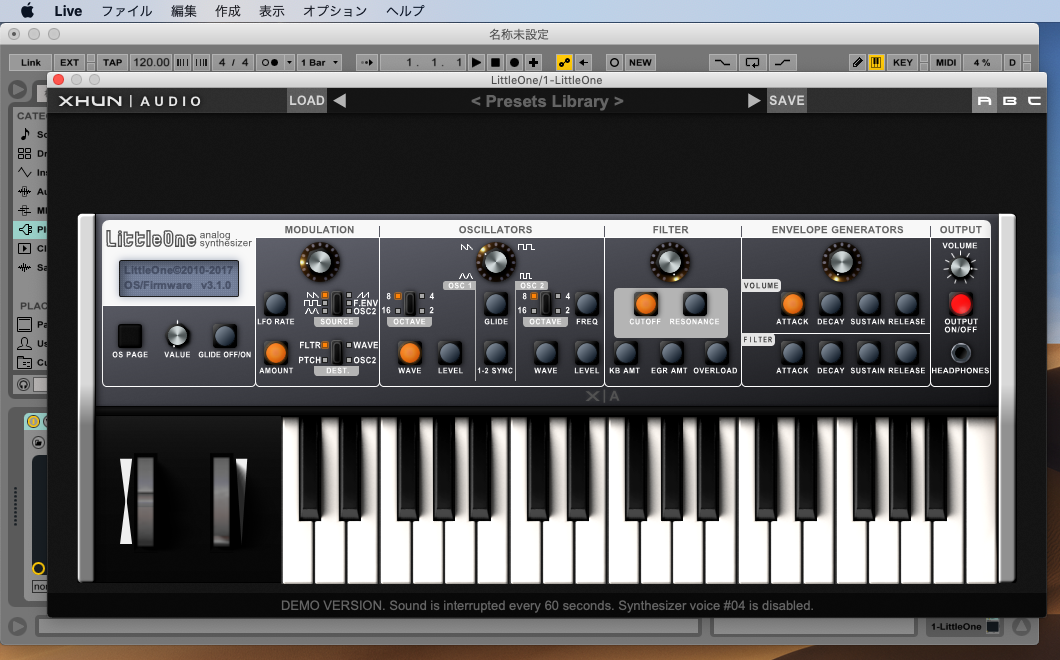Viewport: 1060px width, 660px height.
Task: Click the modulation AMOUNT orange knob
Action: pyautogui.click(x=276, y=353)
